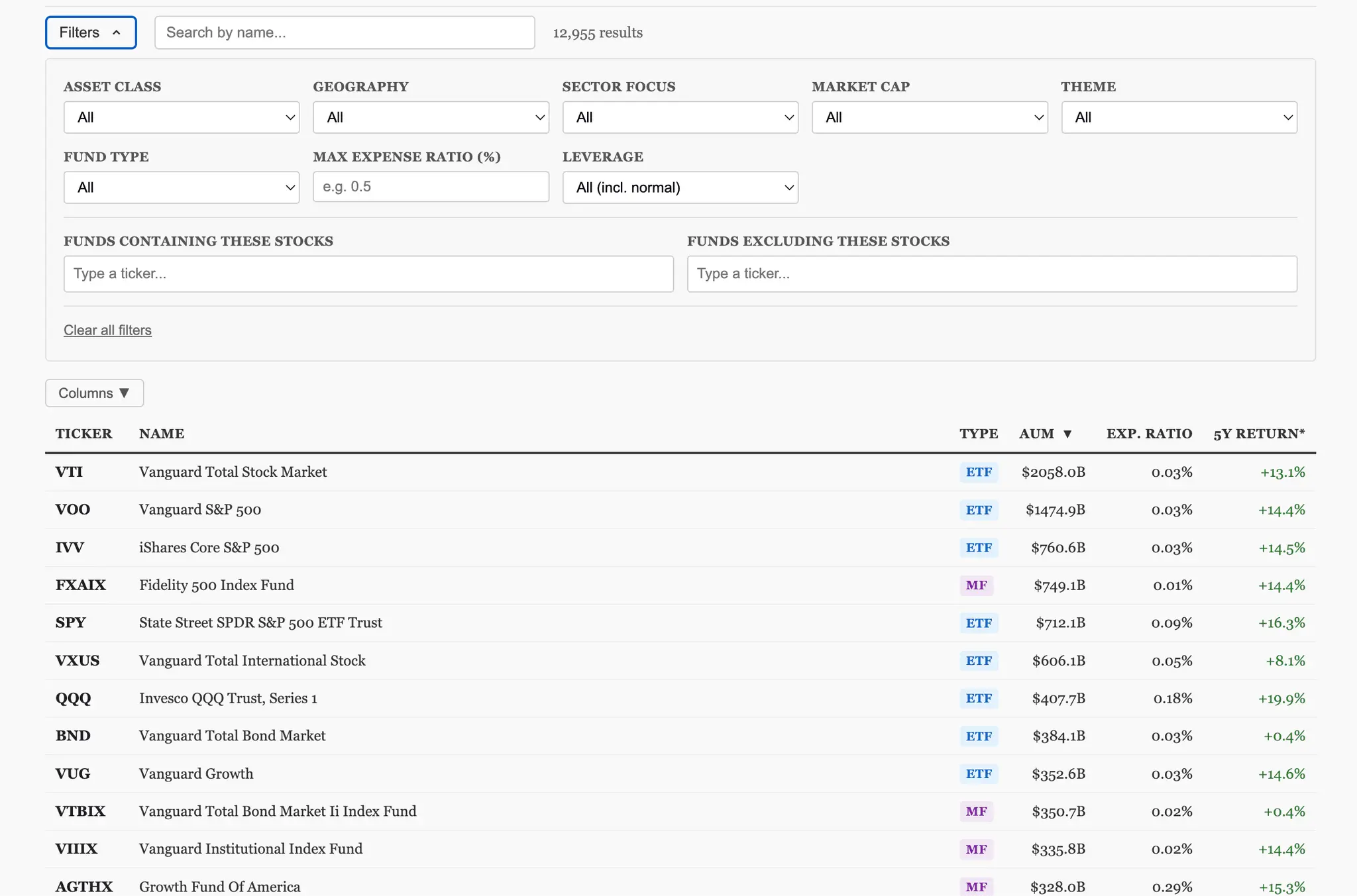1357x896 pixels.
Task: Click the MF badge in VIIIX row
Action: pyautogui.click(x=976, y=850)
